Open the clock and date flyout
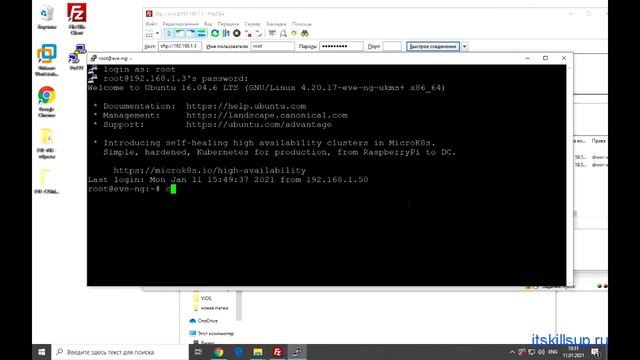This screenshot has height=360, width=640. [x=573, y=352]
